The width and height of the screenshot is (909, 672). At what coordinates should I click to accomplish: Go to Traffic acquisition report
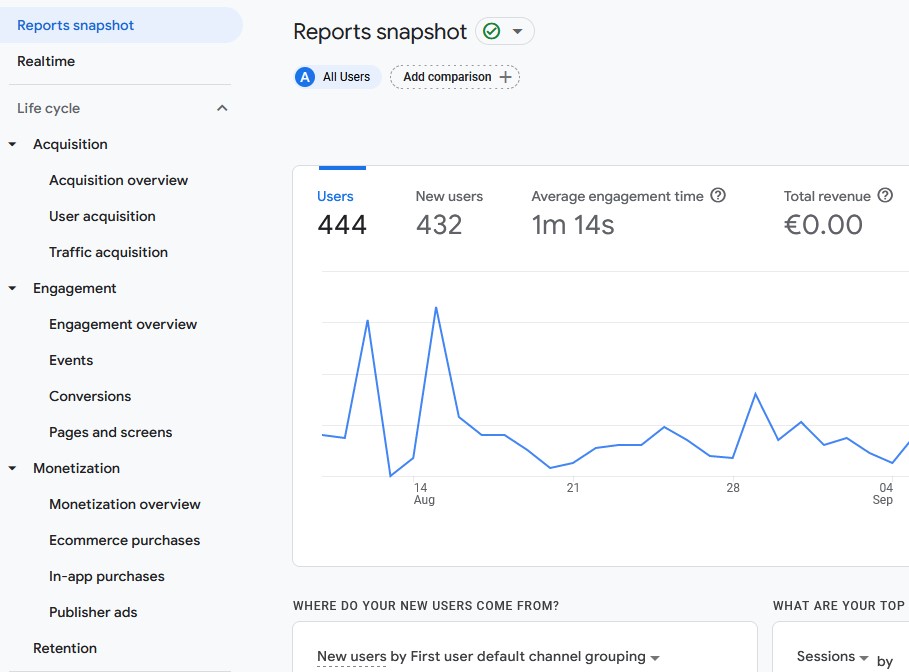click(x=108, y=252)
